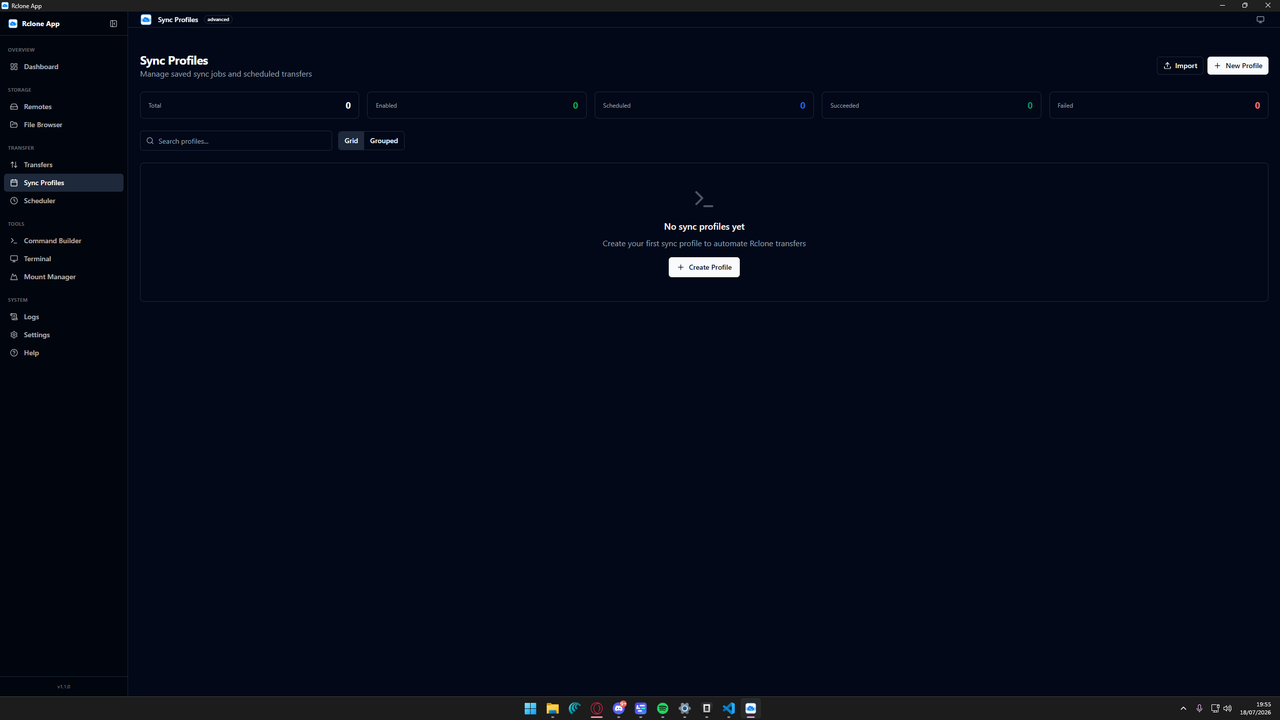
Task: Click the advanced badge in header
Action: 218,20
